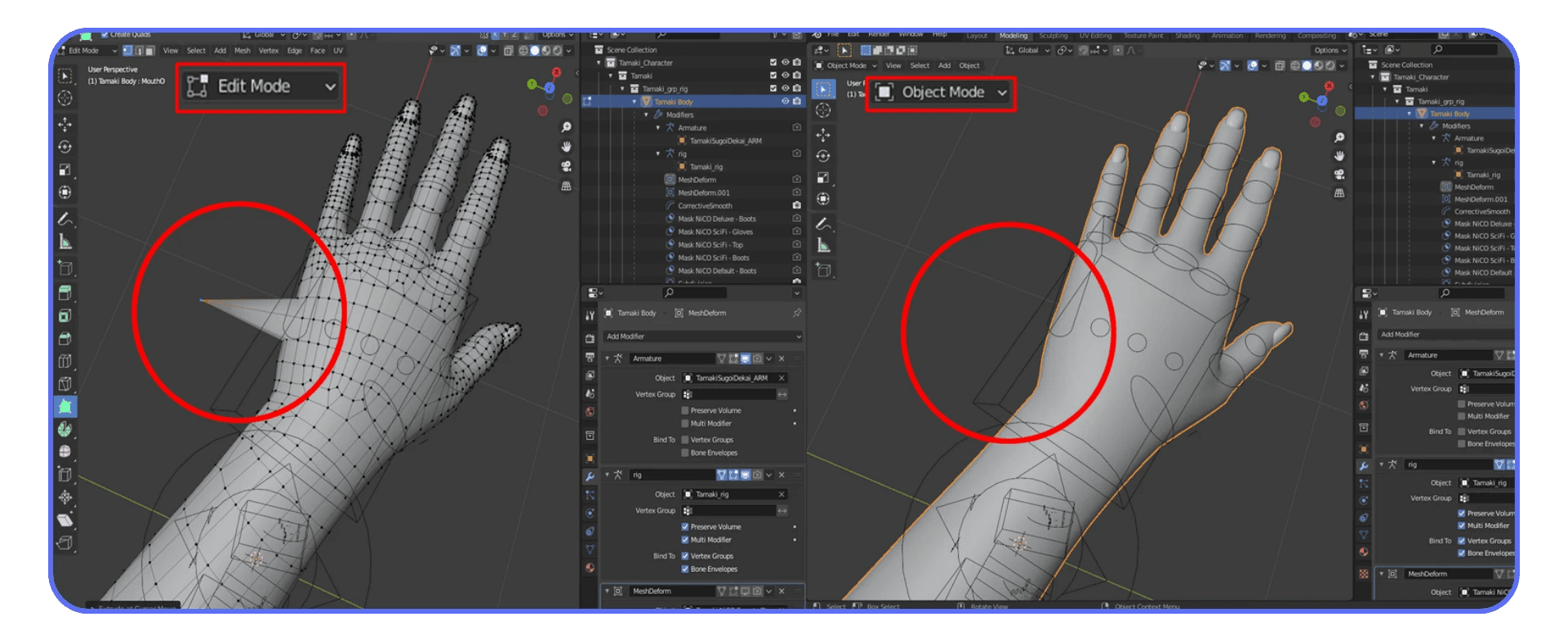Collapse the Armature modifier panel in middle properties

click(x=608, y=358)
